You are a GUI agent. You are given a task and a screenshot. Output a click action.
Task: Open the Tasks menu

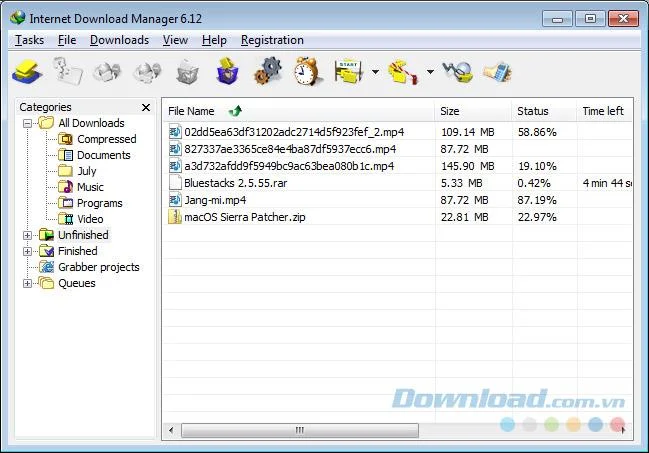(29, 40)
